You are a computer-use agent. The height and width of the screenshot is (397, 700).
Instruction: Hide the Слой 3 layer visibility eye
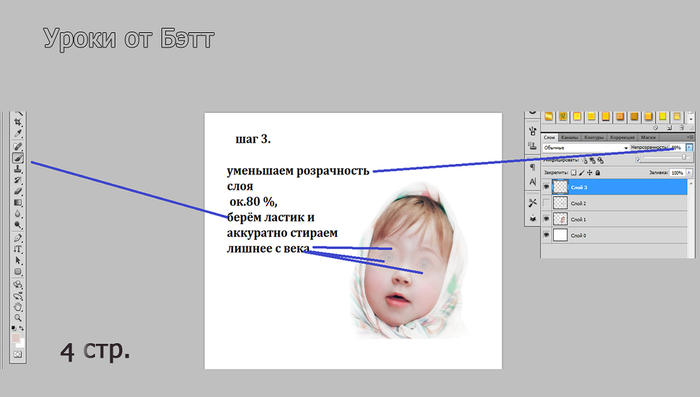[x=546, y=187]
